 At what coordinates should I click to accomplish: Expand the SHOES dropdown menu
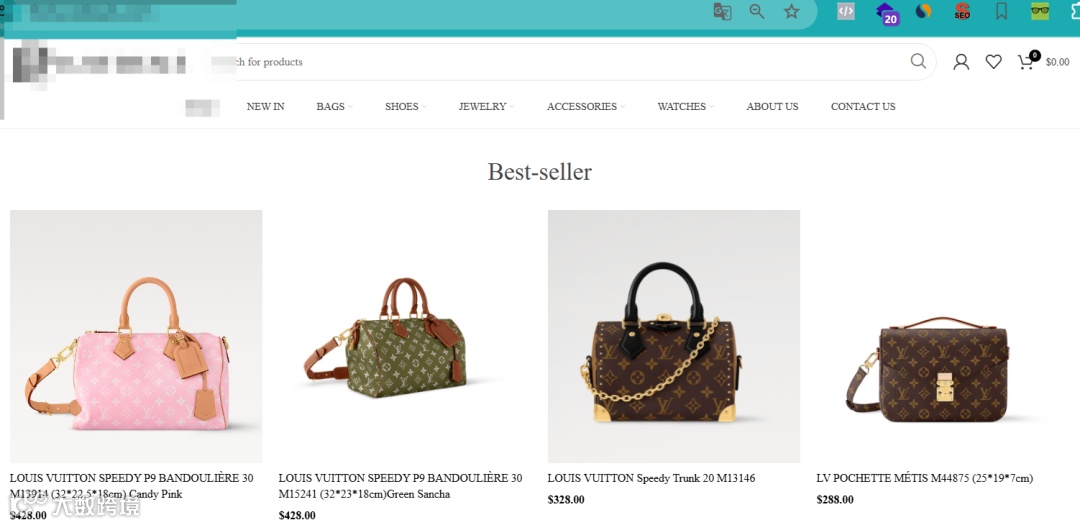pyautogui.click(x=406, y=106)
